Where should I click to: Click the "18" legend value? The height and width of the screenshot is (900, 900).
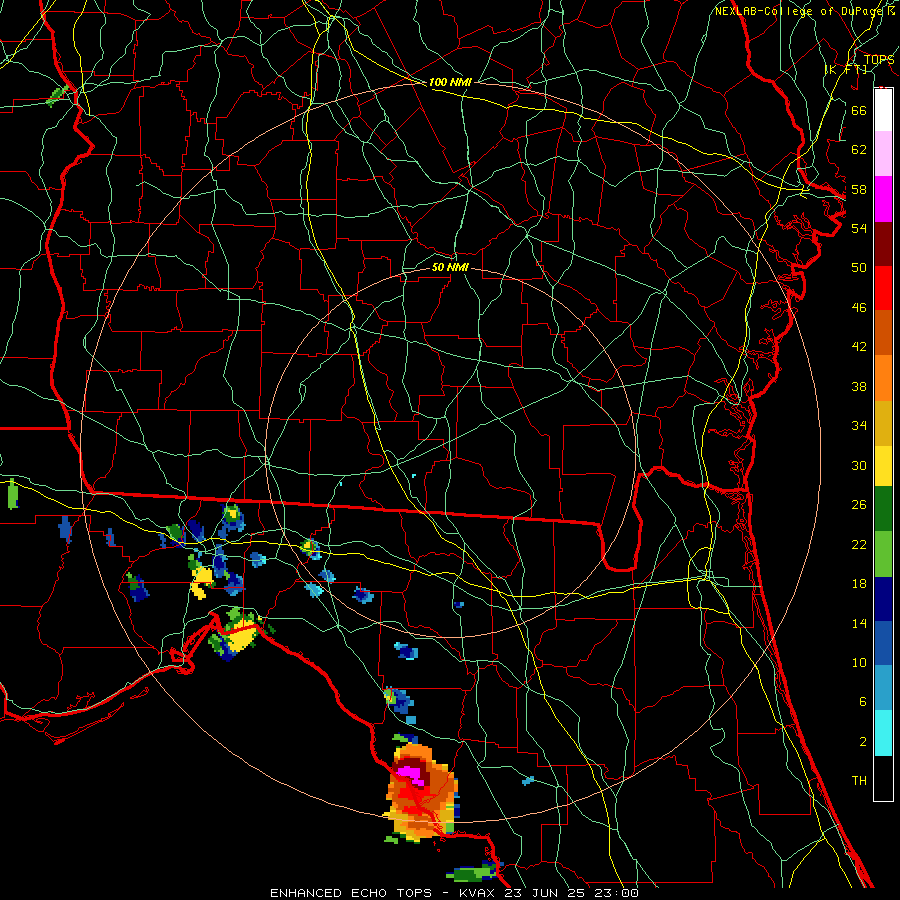859,584
